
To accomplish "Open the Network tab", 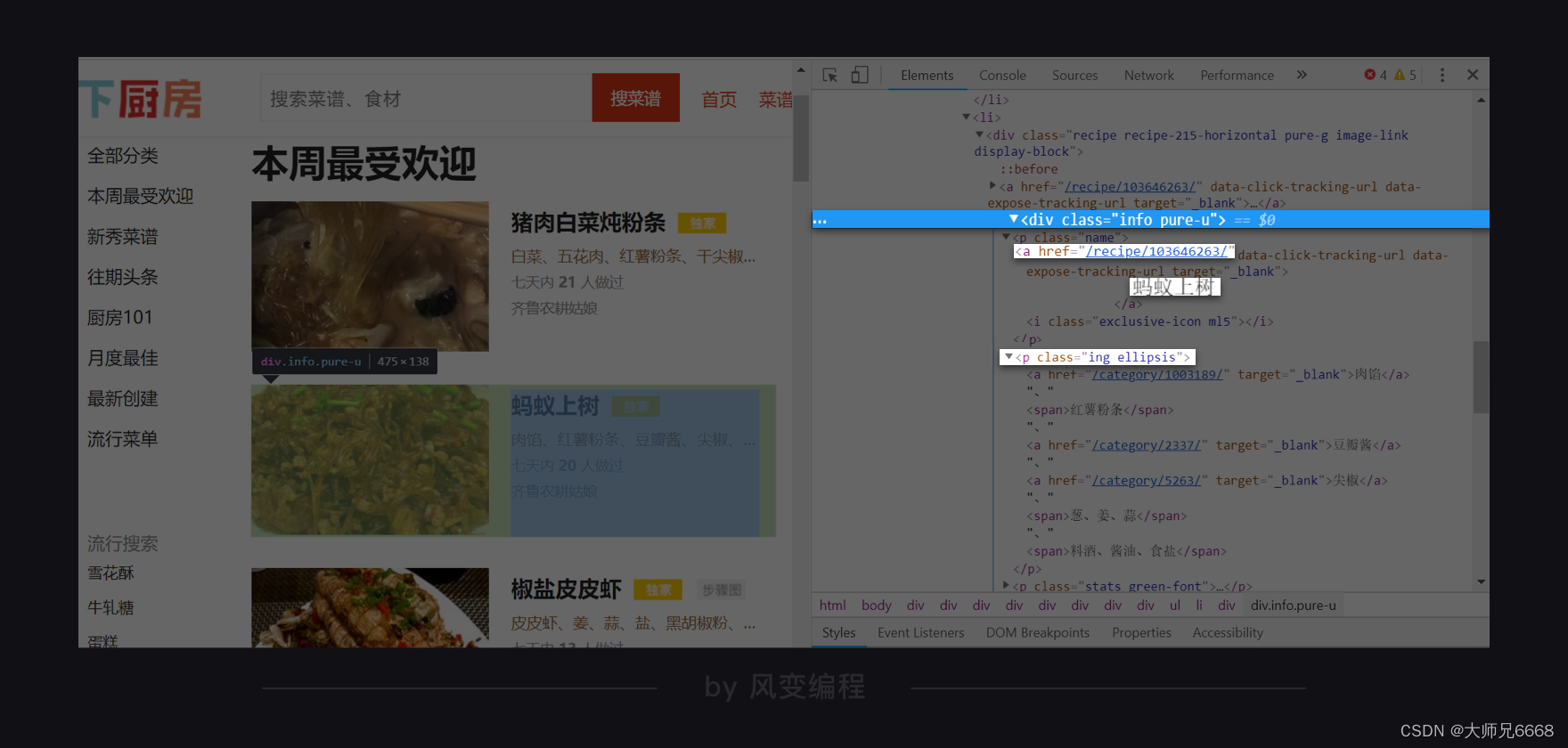I will [x=1148, y=76].
